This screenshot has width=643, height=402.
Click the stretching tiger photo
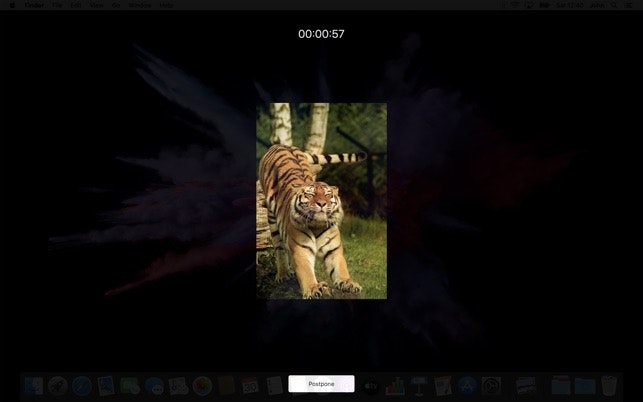coord(321,201)
